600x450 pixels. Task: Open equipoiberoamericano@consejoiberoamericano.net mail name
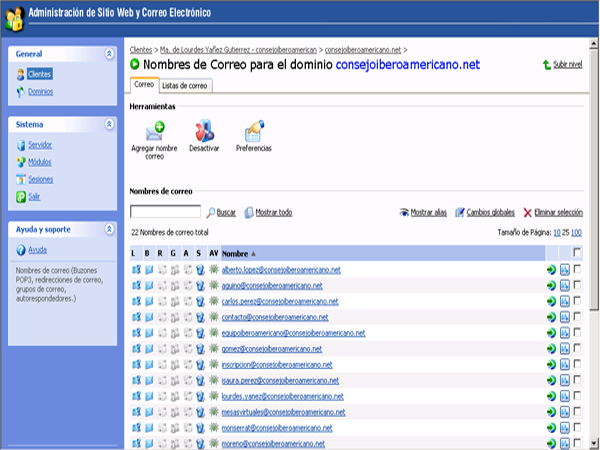pos(293,333)
